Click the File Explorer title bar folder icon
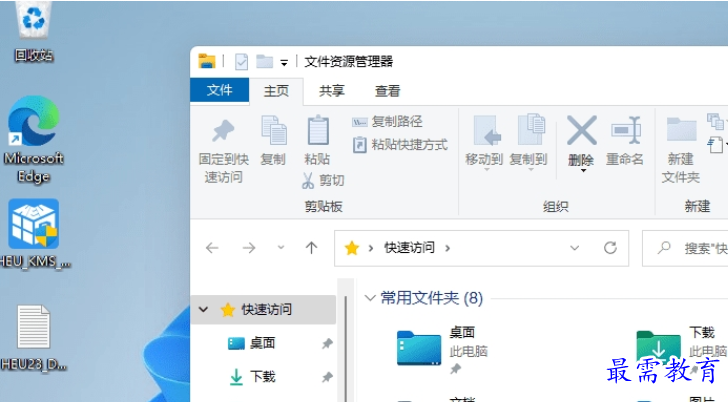 point(207,61)
